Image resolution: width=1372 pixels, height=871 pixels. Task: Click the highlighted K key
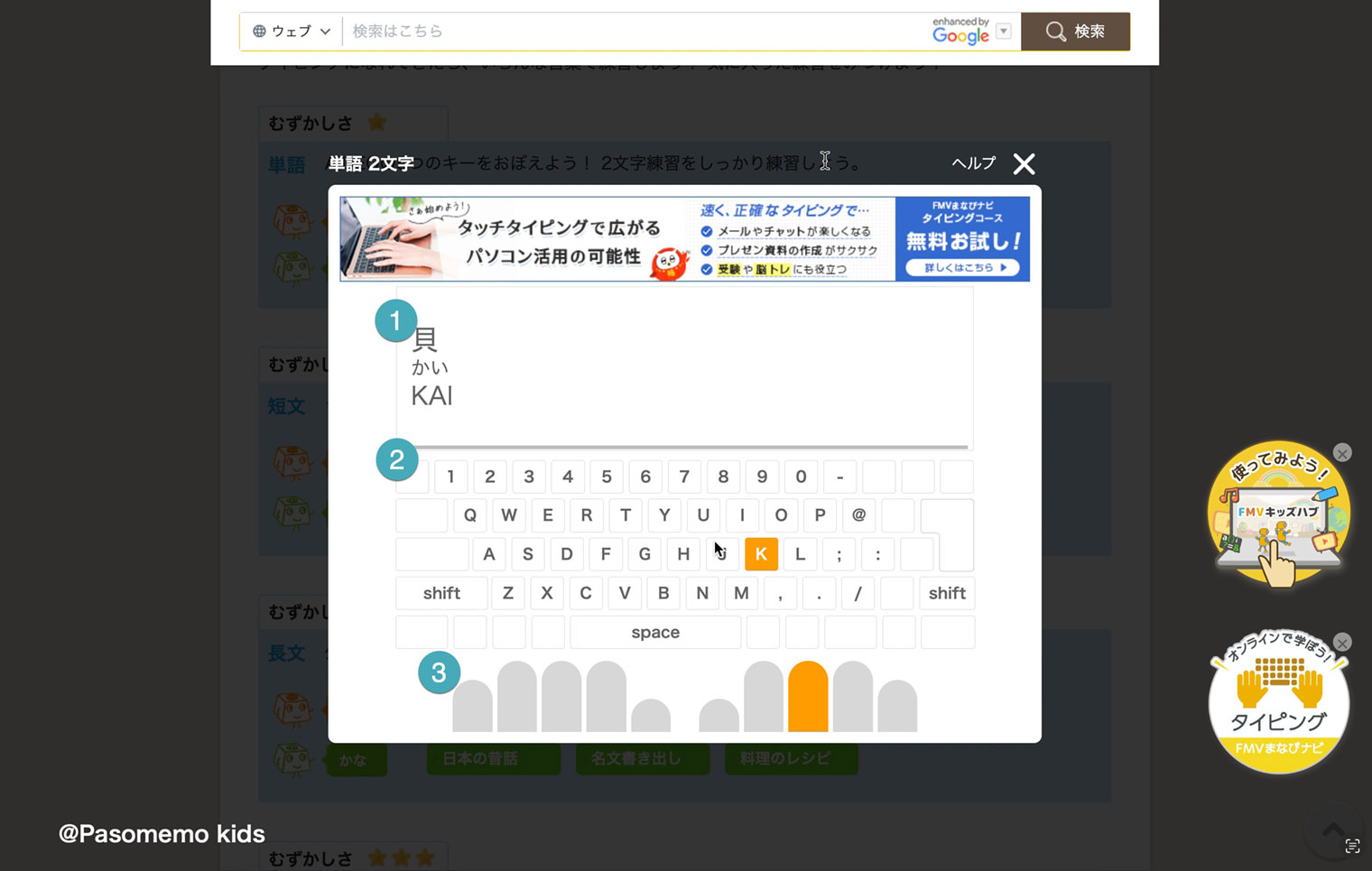pos(761,554)
